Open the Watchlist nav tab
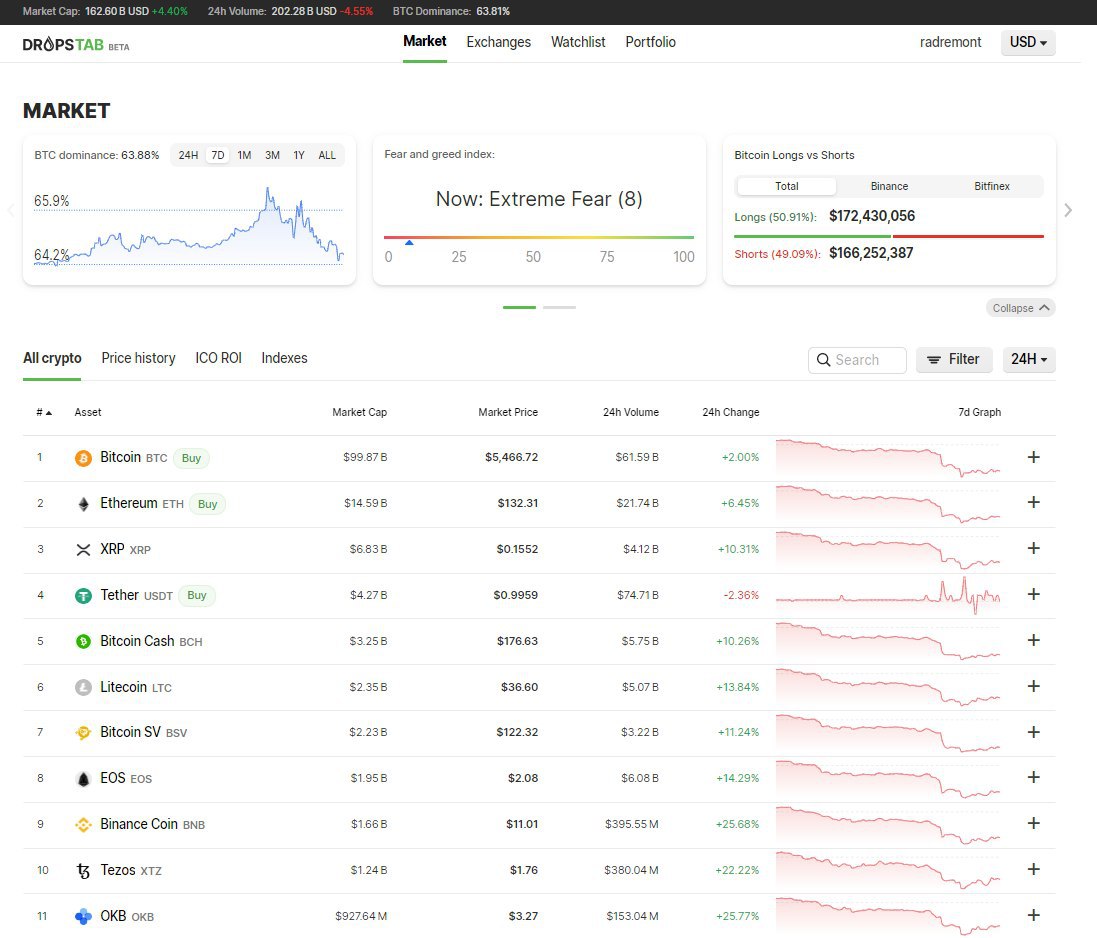The width and height of the screenshot is (1097, 938). coord(578,42)
